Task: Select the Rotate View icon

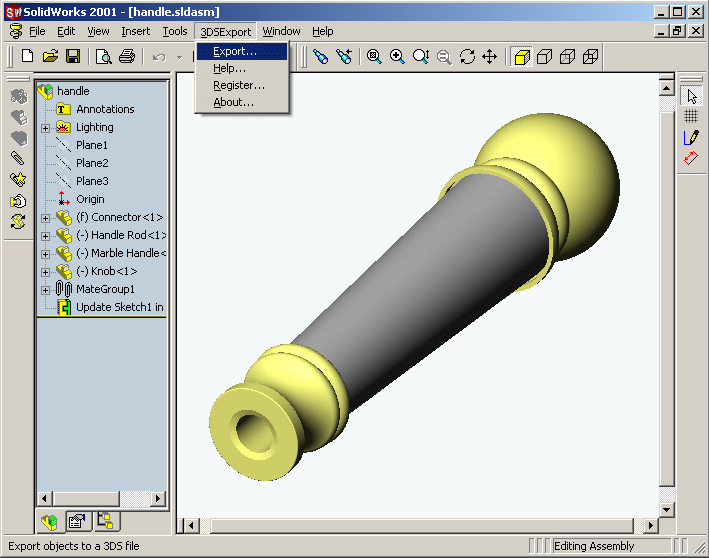Action: [467, 57]
